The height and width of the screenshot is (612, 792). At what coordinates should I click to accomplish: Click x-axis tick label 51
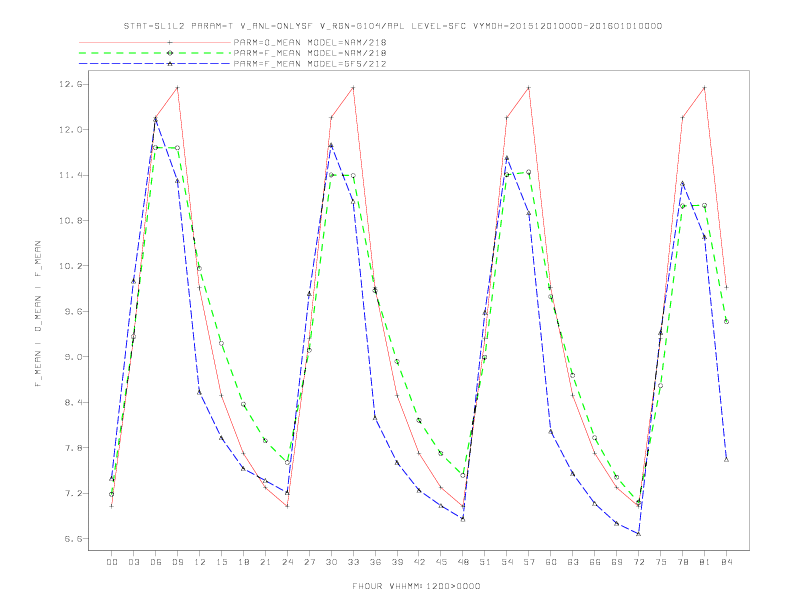[x=485, y=562]
